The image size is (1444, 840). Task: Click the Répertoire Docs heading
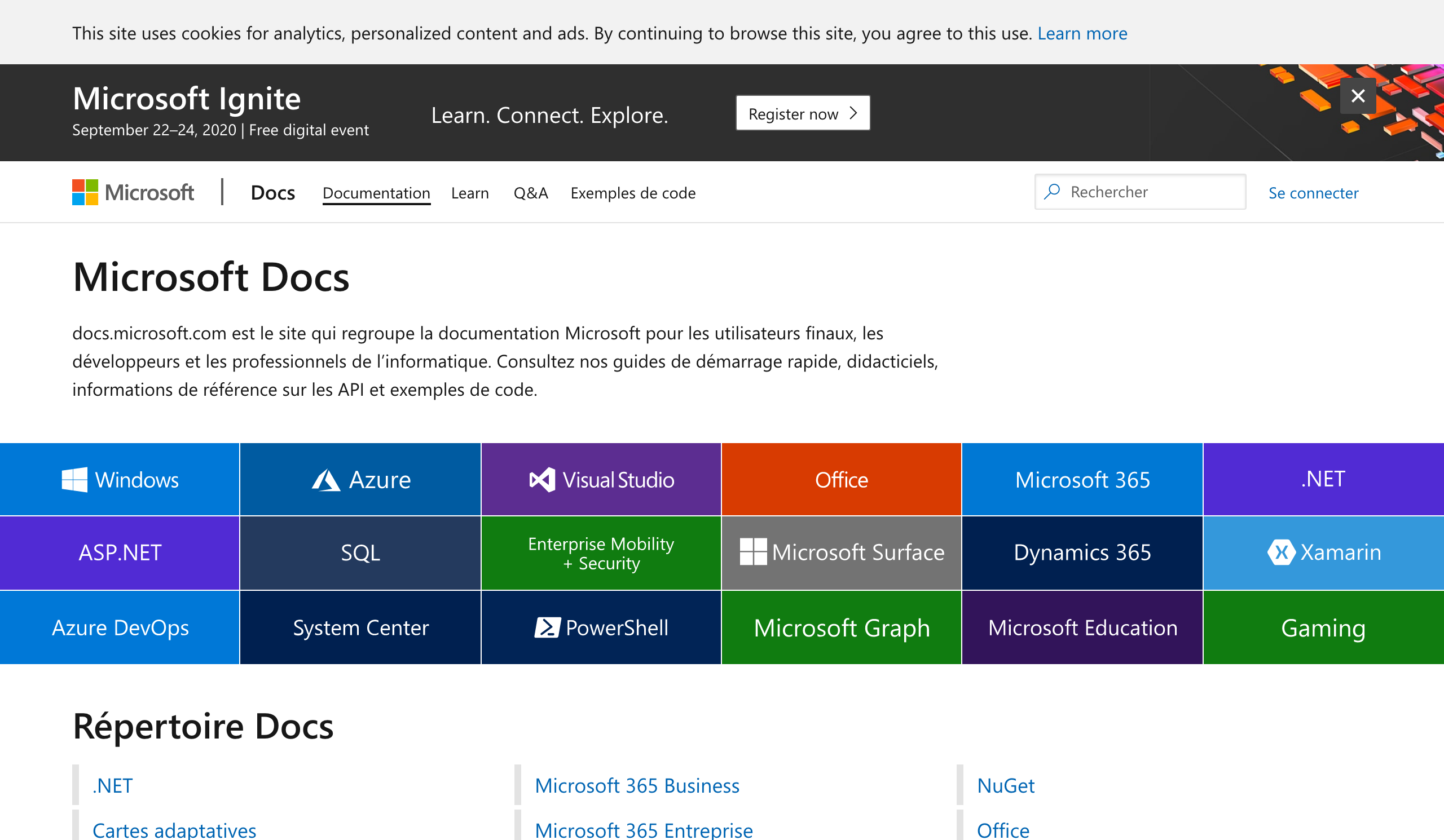[x=203, y=726]
